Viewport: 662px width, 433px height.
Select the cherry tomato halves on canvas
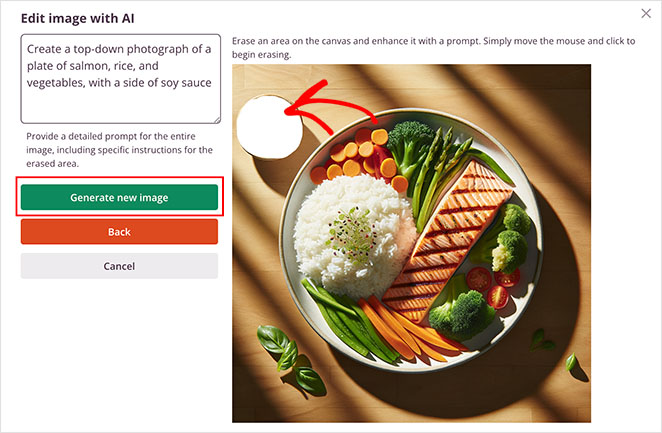[x=494, y=285]
